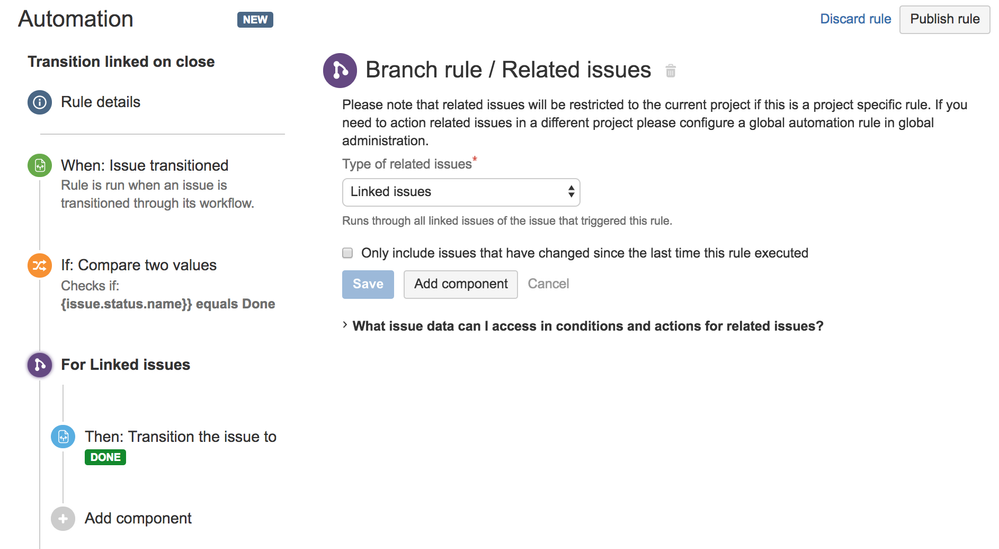999x549 pixels.
Task: Click the dropdown arrows on the Linked issues select
Action: tap(571, 192)
